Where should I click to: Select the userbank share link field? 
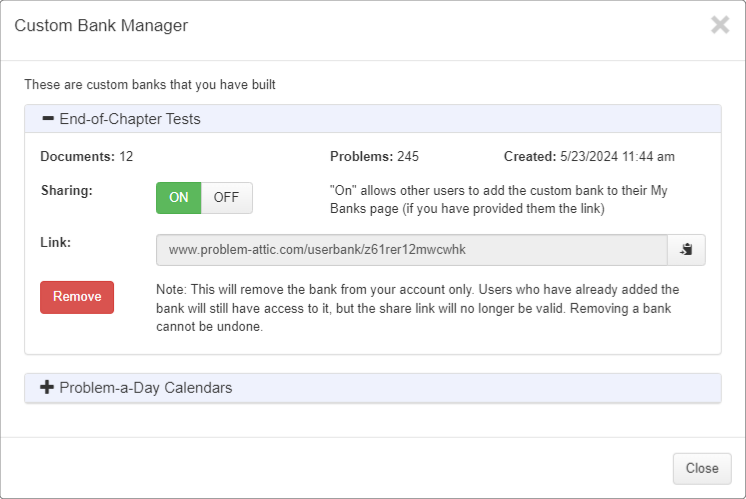point(412,250)
